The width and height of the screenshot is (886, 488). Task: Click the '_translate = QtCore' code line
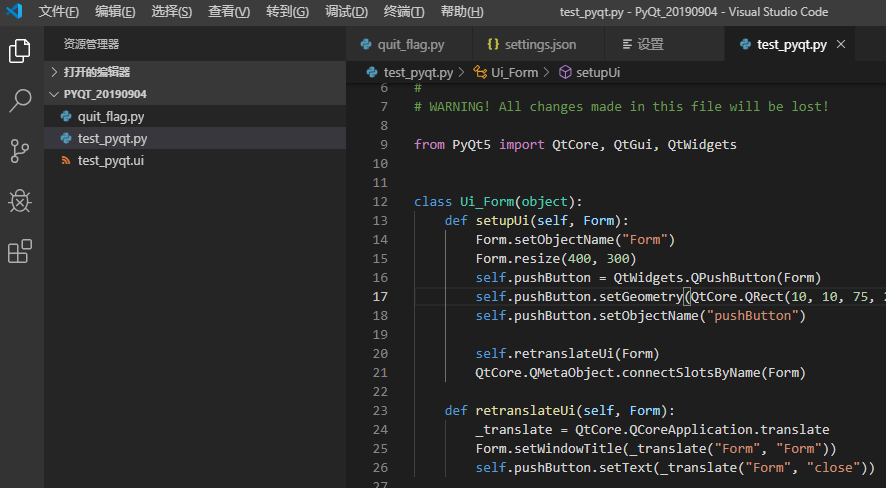pyautogui.click(x=652, y=430)
